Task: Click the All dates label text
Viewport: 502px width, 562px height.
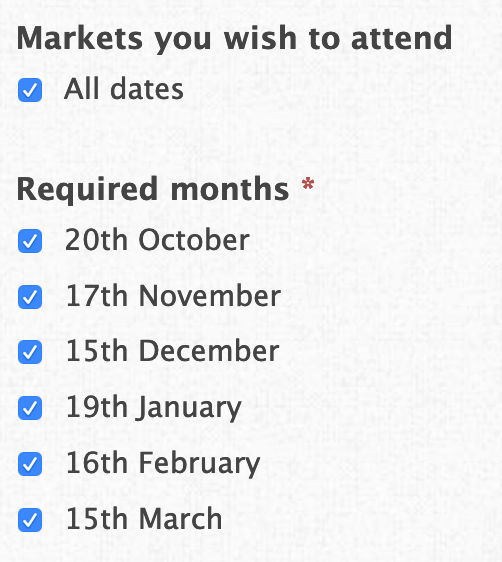Action: point(124,89)
